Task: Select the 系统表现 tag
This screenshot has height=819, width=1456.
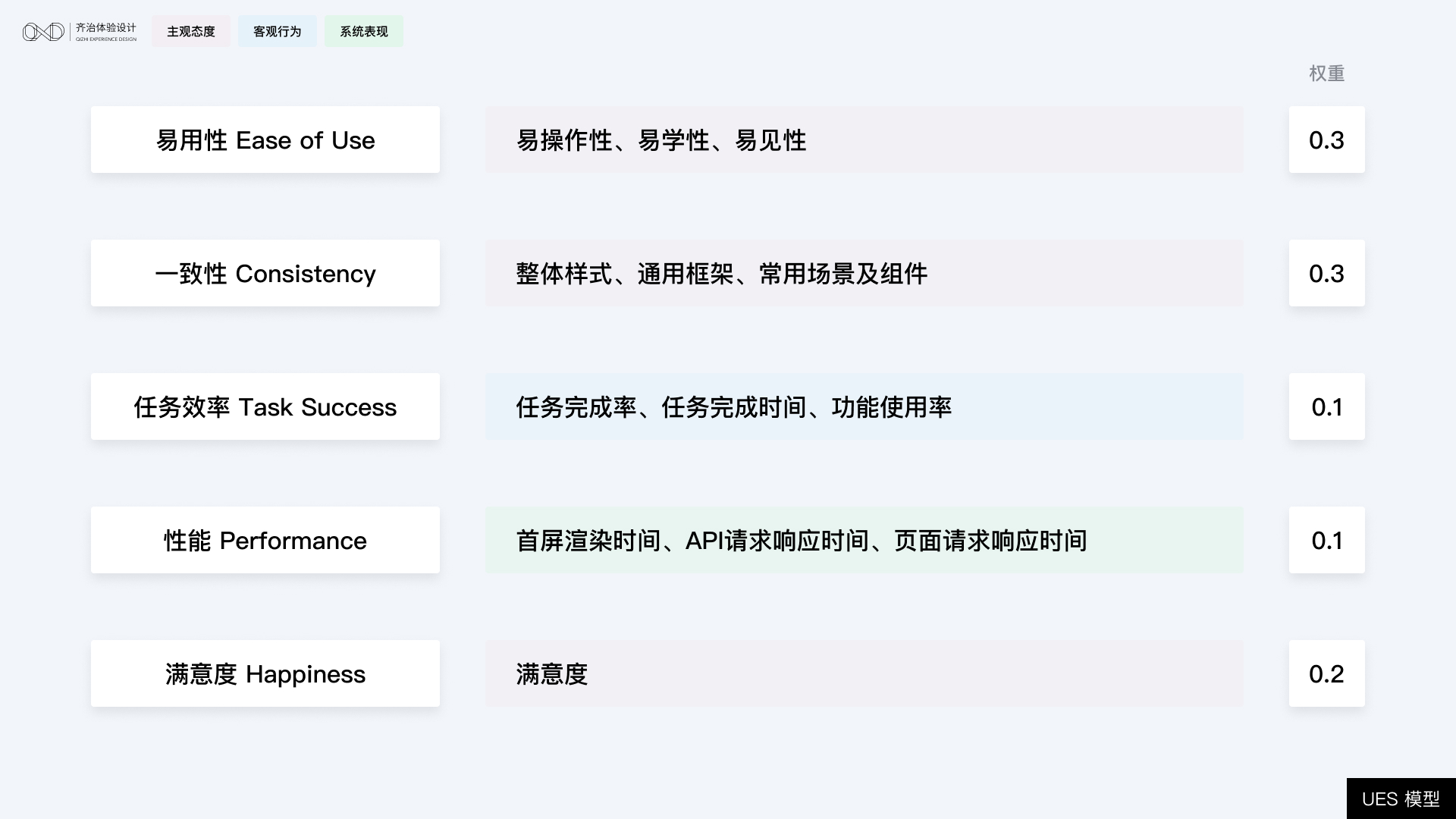Action: tap(364, 32)
